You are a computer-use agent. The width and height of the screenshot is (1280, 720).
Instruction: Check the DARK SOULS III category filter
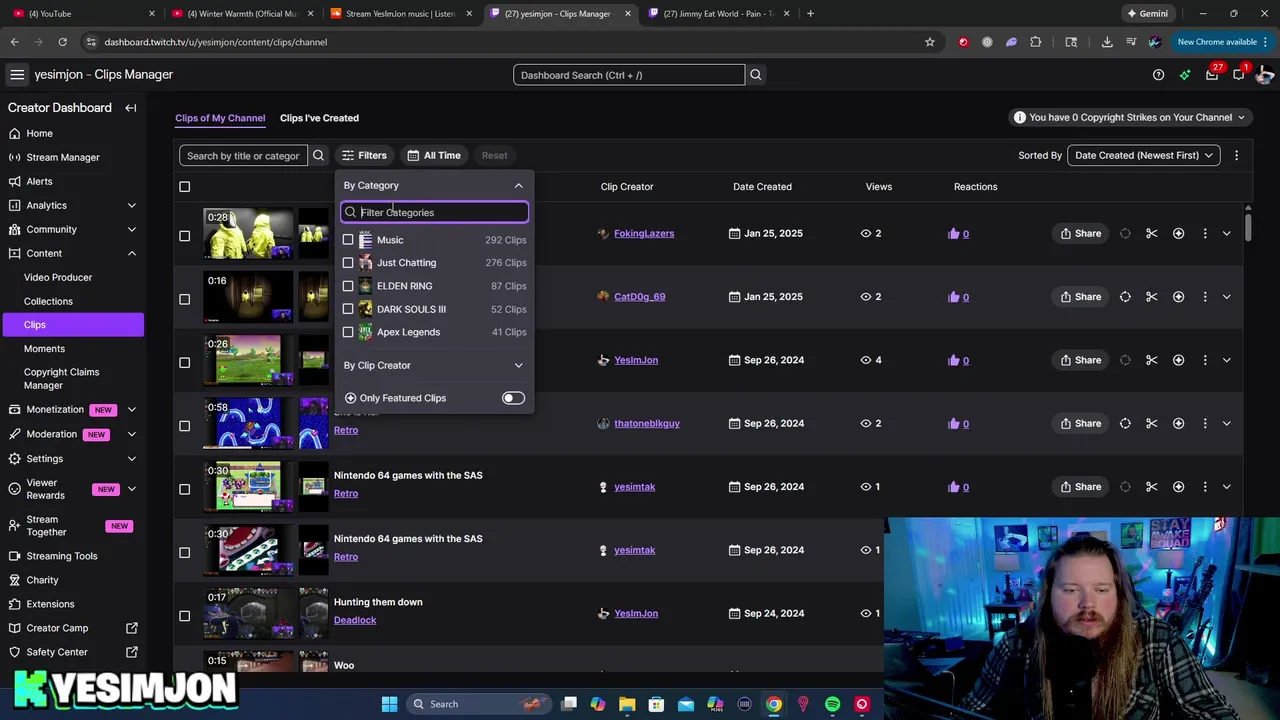(x=348, y=309)
